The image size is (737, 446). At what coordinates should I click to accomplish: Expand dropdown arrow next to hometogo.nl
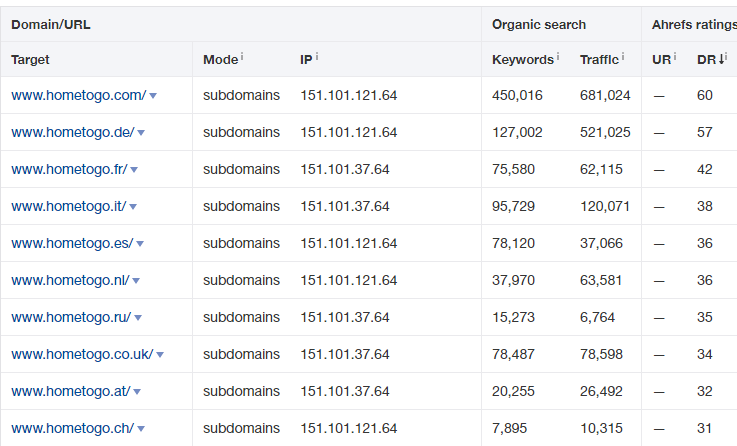coord(136,281)
